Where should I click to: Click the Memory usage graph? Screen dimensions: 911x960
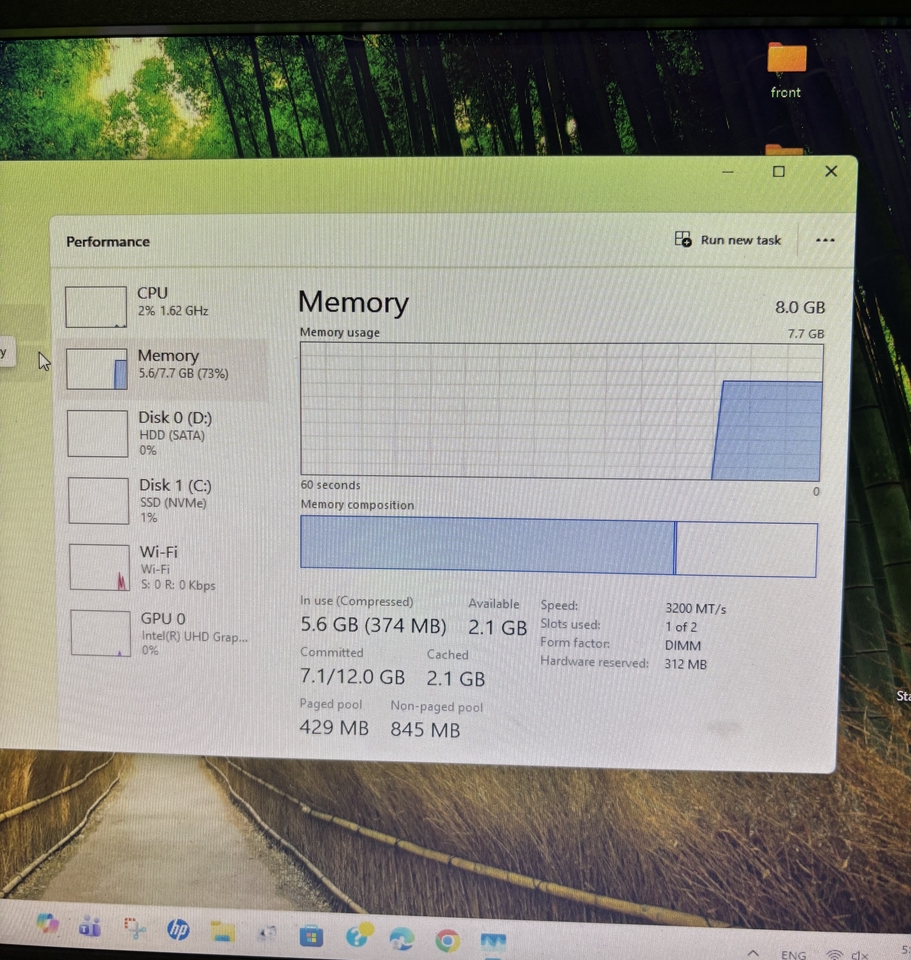561,411
